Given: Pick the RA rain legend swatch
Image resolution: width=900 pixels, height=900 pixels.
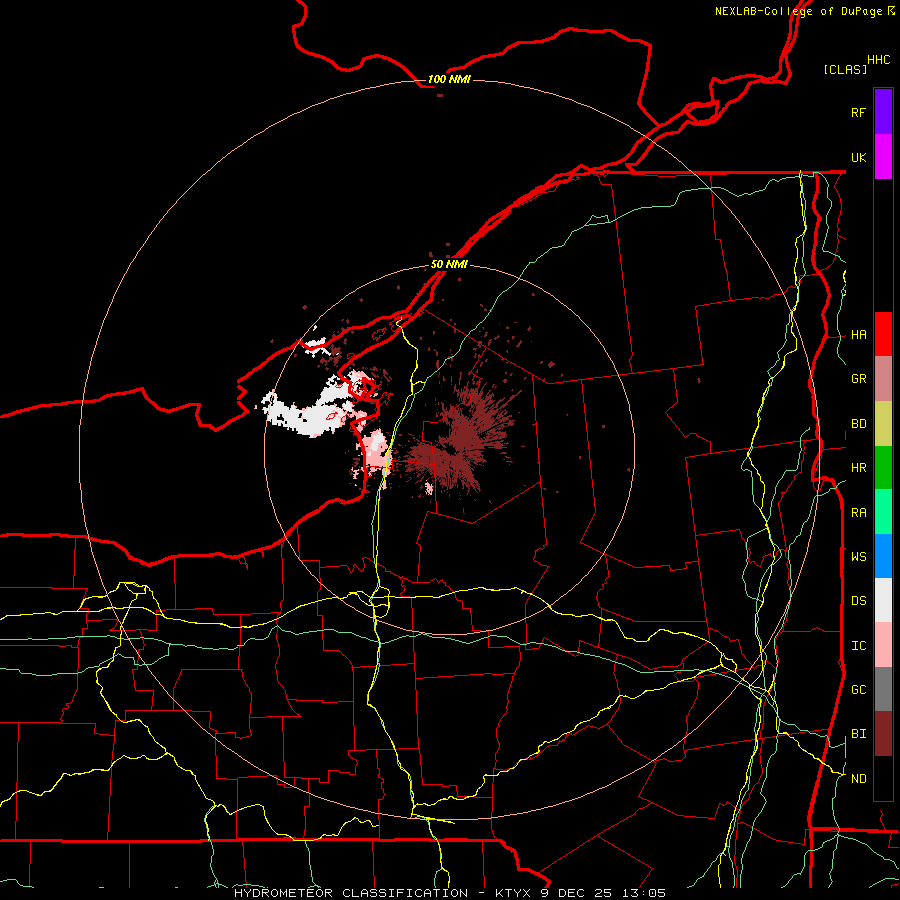Looking at the screenshot, I should pos(883,512).
